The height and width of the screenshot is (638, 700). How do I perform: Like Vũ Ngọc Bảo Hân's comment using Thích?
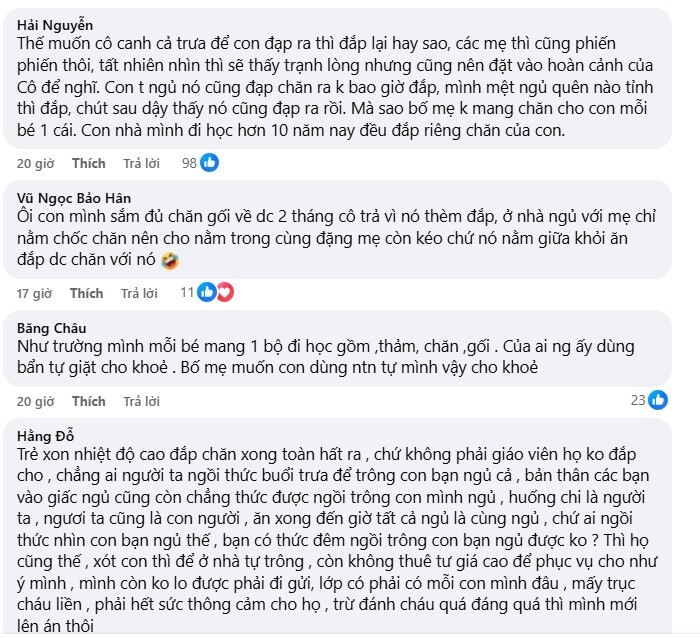[87, 294]
